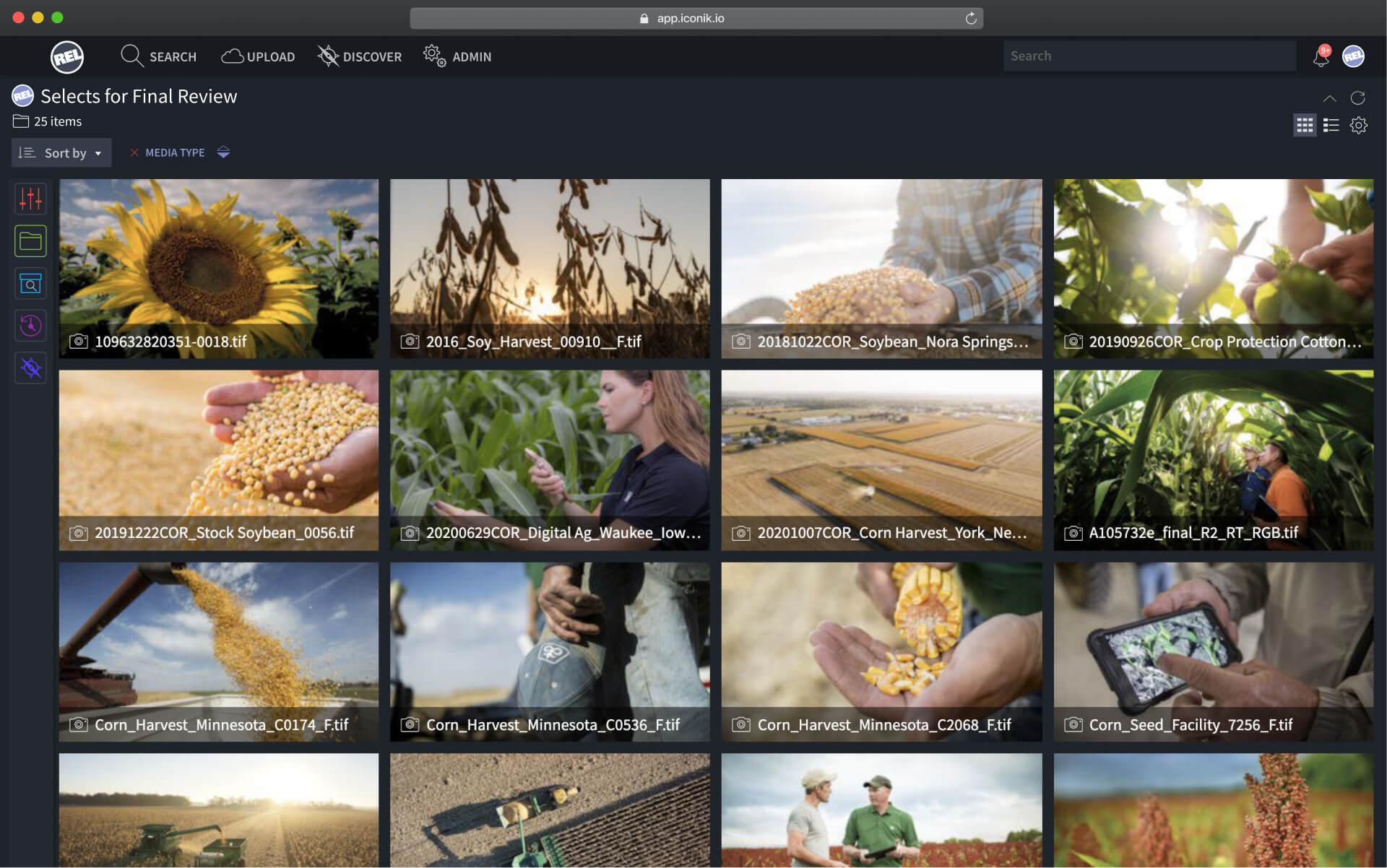Open the history clock sidebar icon
The image size is (1387, 868).
tap(30, 326)
